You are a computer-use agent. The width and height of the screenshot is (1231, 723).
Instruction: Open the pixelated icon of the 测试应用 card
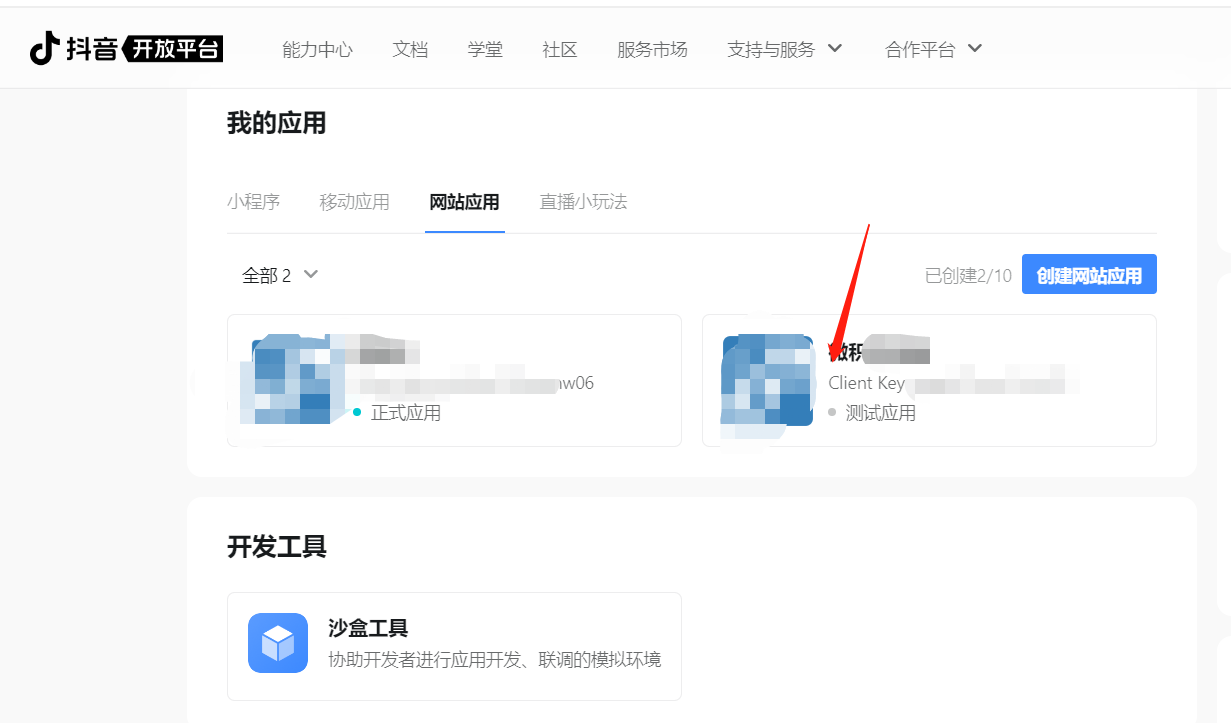(x=768, y=380)
